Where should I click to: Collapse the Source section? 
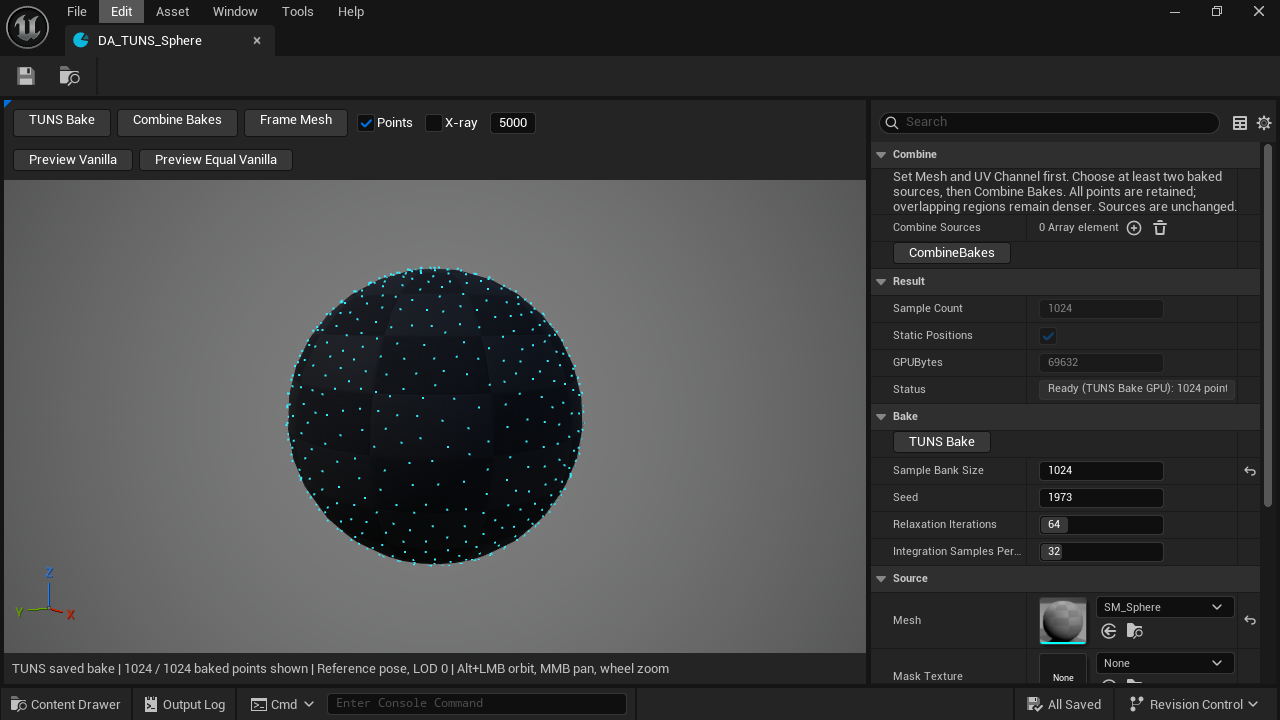click(882, 579)
